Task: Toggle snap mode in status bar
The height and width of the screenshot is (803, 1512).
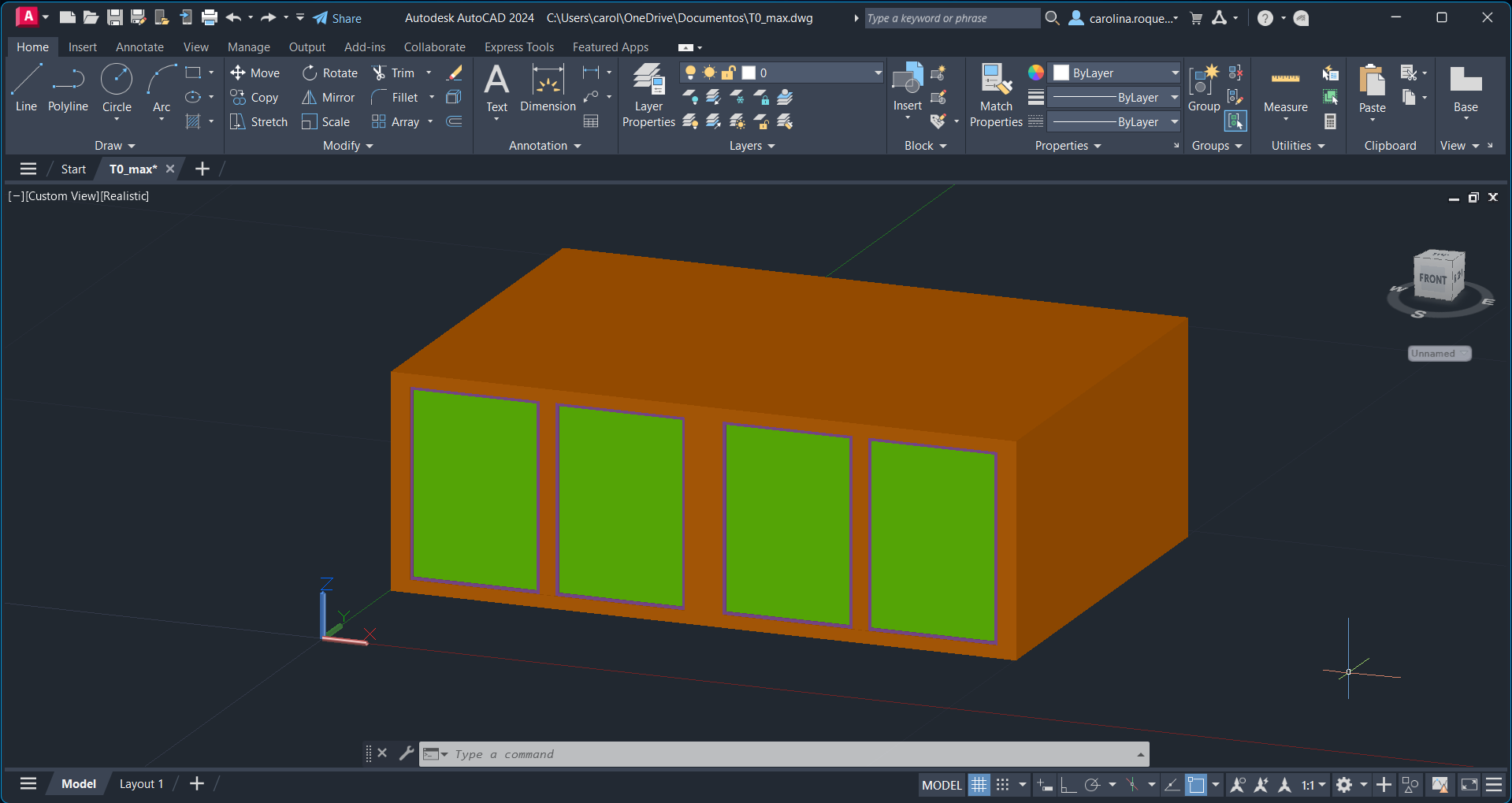Action: 1002,785
